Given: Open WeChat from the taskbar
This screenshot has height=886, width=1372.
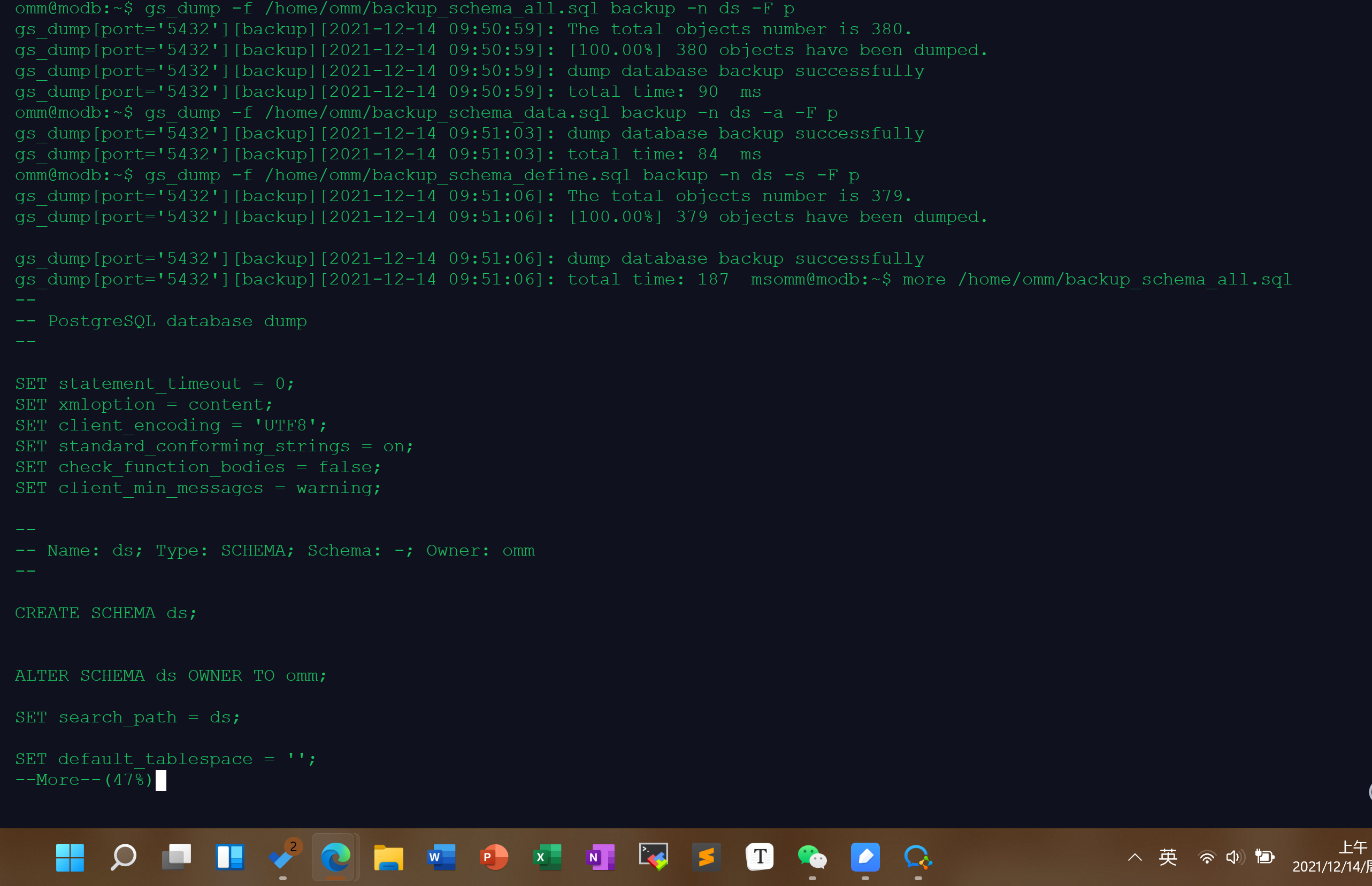Looking at the screenshot, I should click(812, 857).
